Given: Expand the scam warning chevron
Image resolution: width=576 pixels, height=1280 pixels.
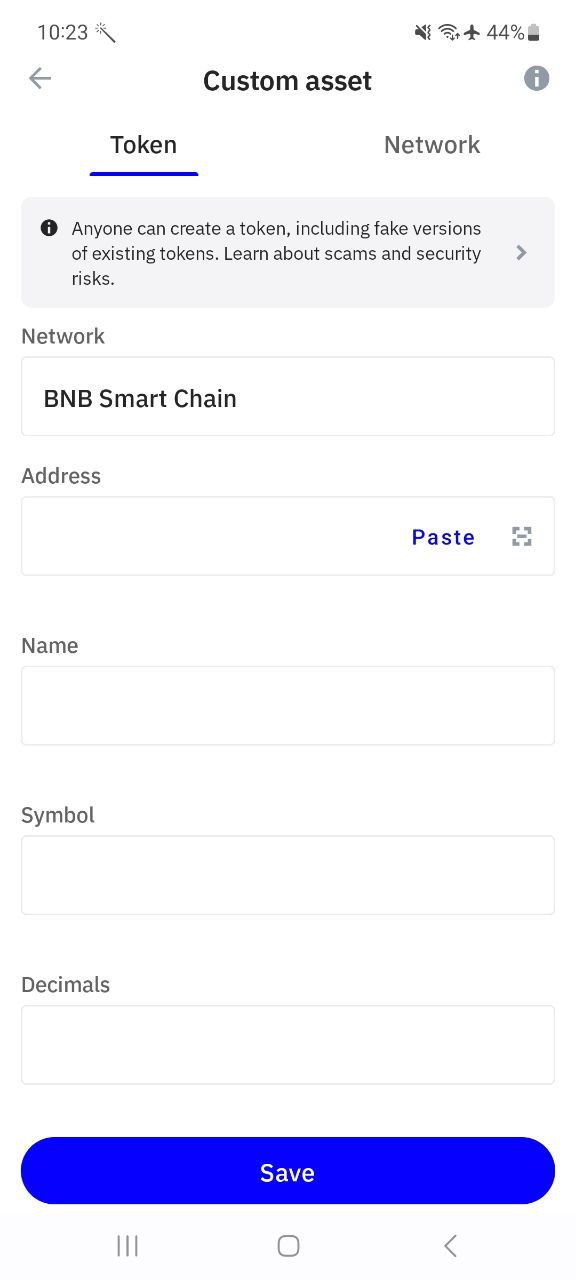Looking at the screenshot, I should point(521,253).
